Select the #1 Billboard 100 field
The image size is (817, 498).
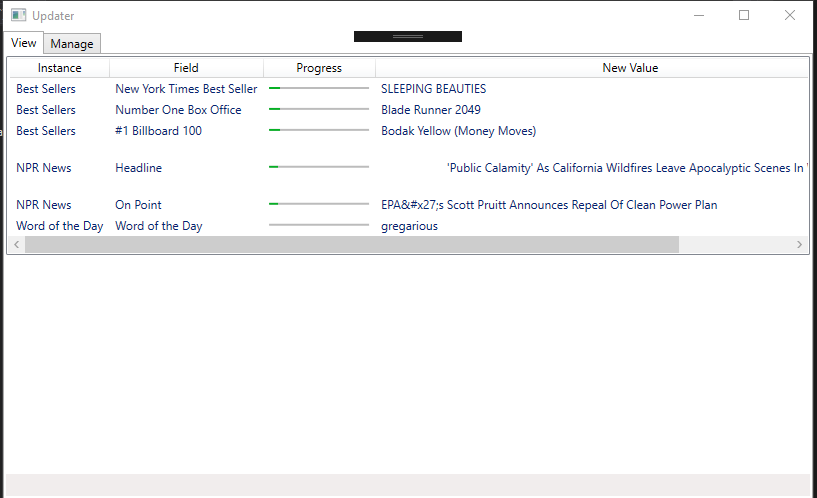(158, 131)
